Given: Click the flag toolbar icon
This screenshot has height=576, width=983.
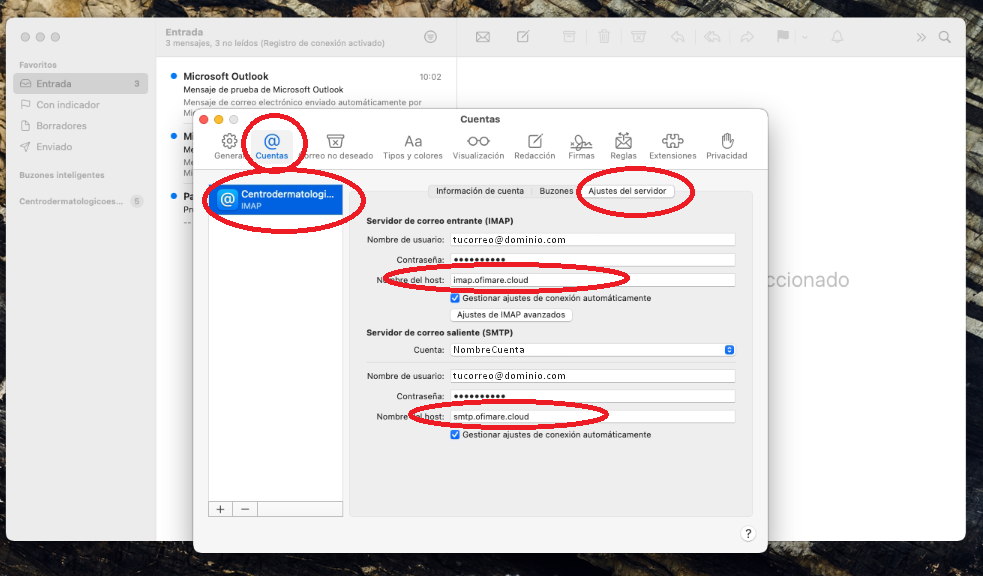Looking at the screenshot, I should point(782,36).
